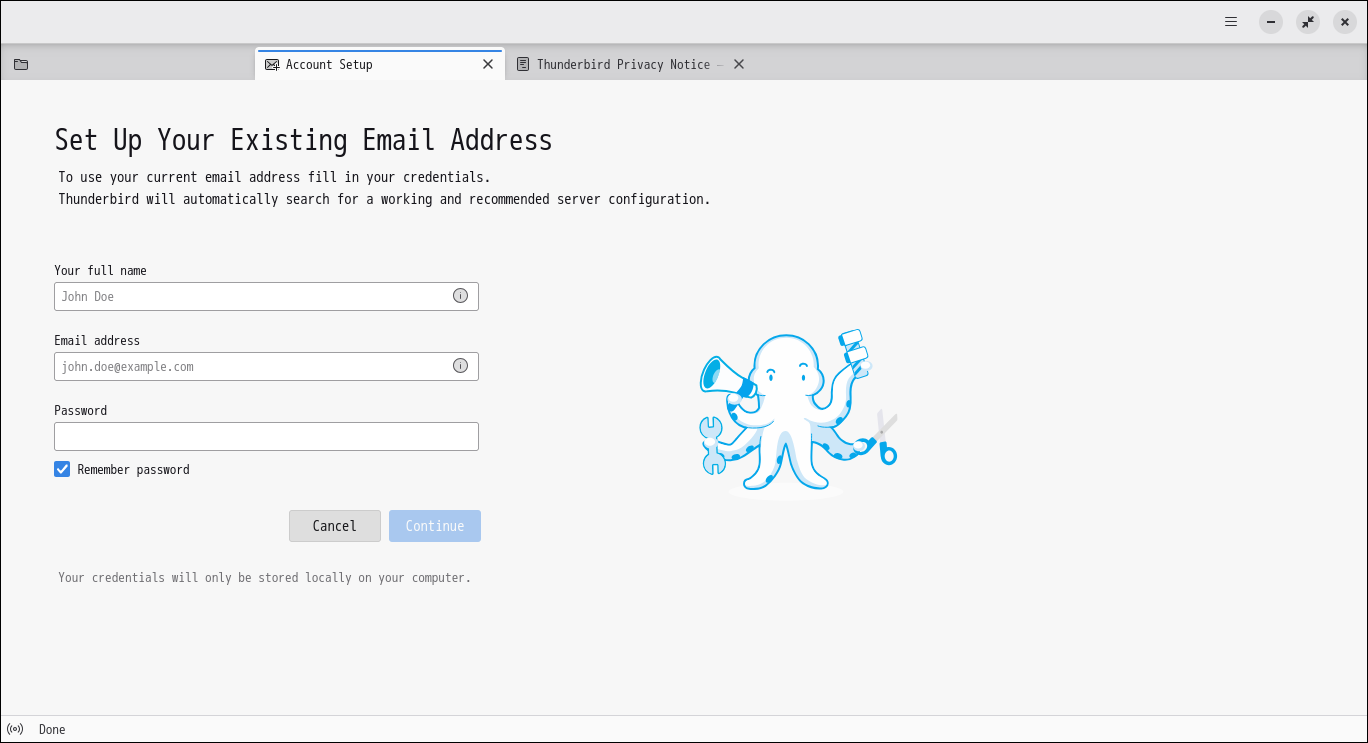Click the info icon in the email address field
Image resolution: width=1368 pixels, height=743 pixels.
(460, 366)
